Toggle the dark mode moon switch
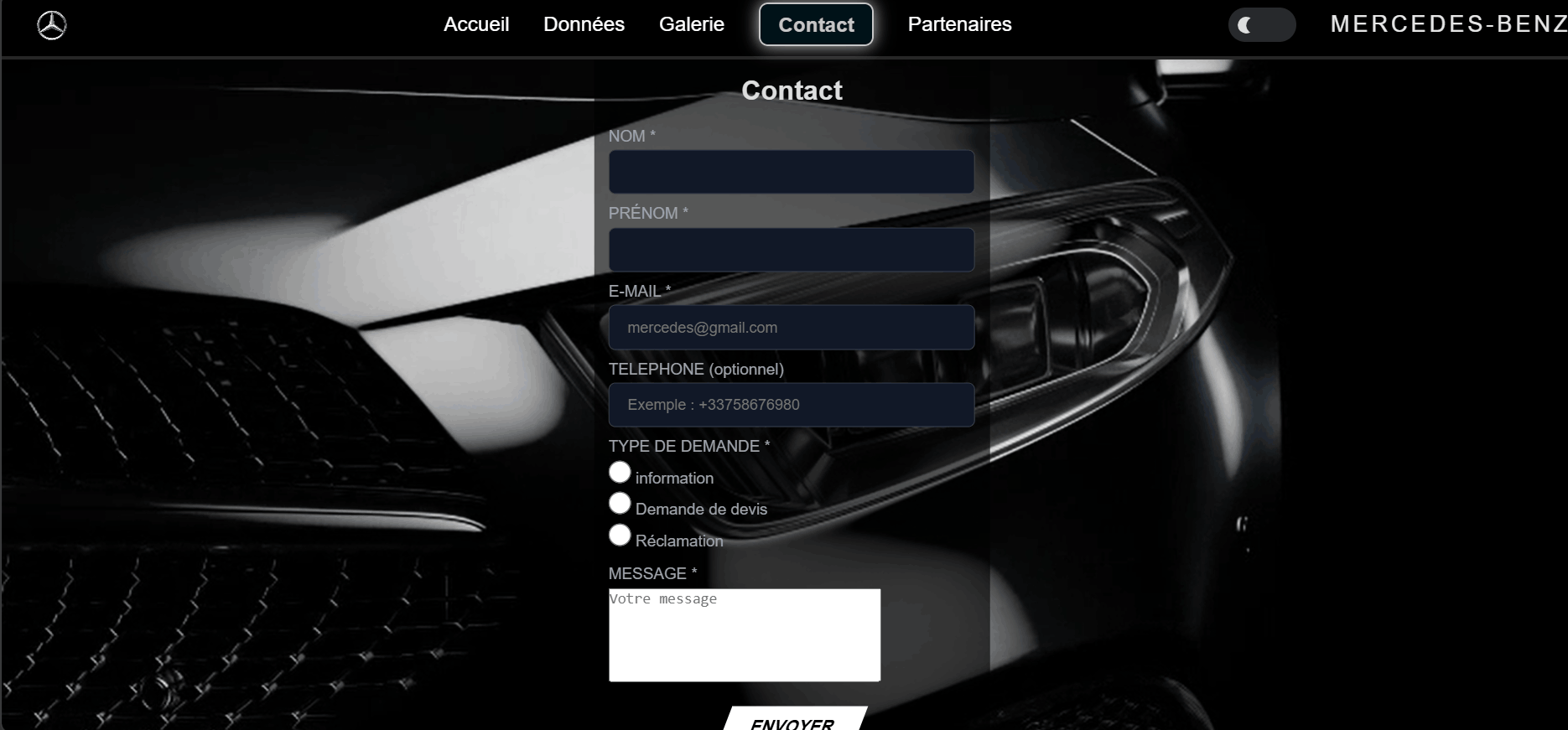This screenshot has height=730, width=1568. pyautogui.click(x=1261, y=25)
